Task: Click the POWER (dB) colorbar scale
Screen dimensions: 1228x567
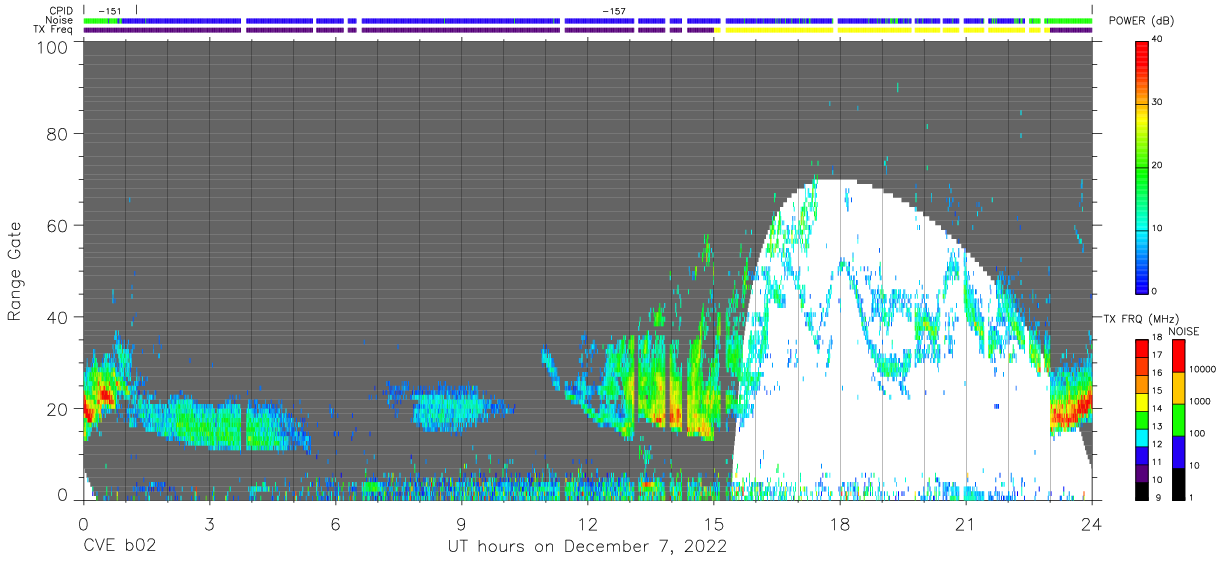Action: tap(1142, 166)
